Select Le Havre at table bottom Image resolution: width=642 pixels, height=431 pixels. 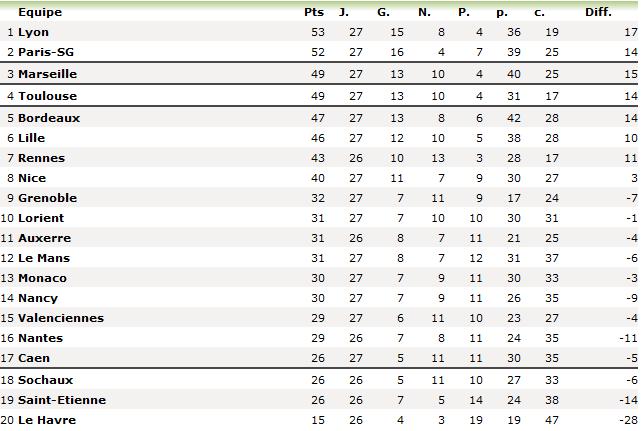click(46, 420)
